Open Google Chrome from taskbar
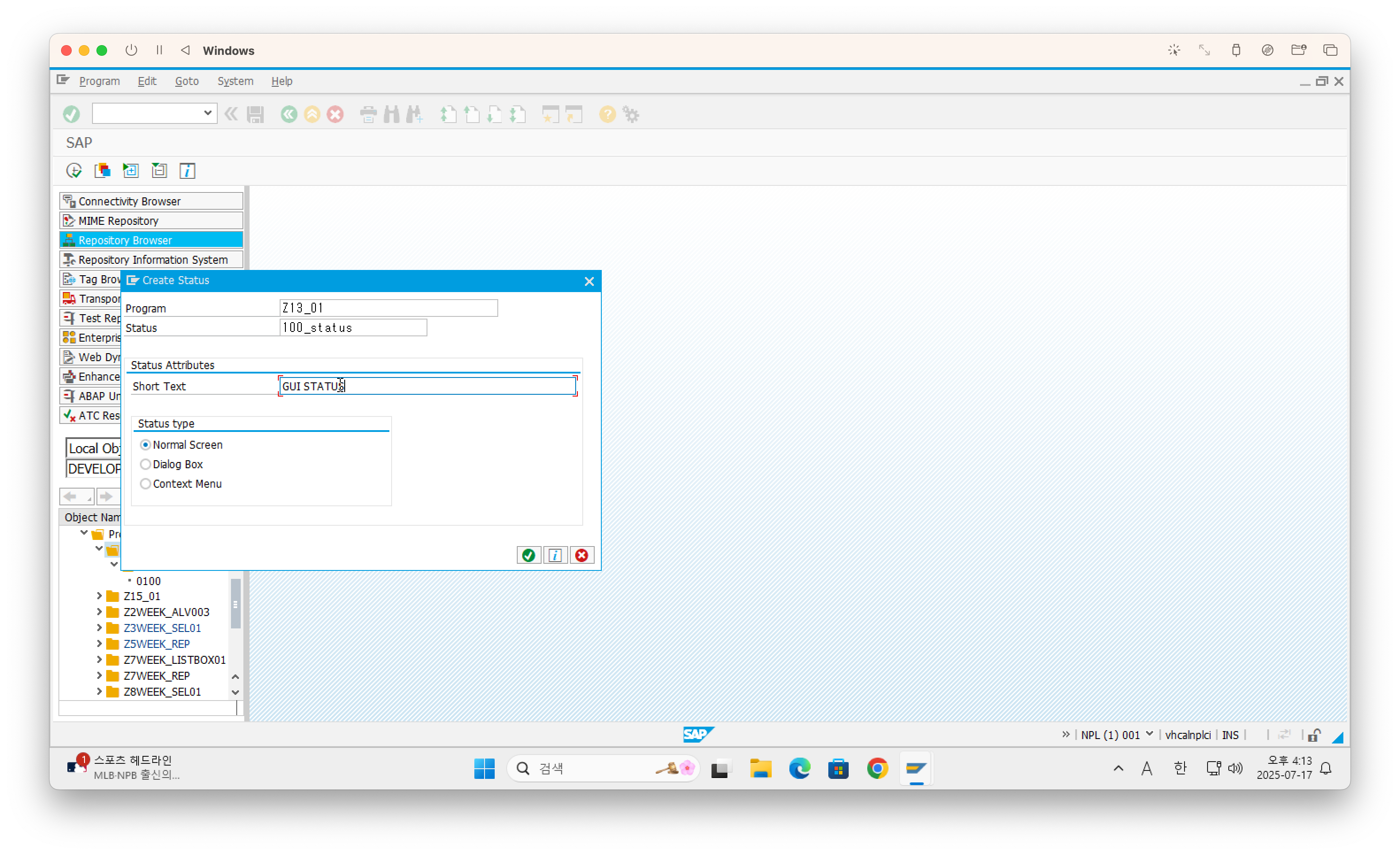Screen dimensions: 1400x855 pos(877,769)
